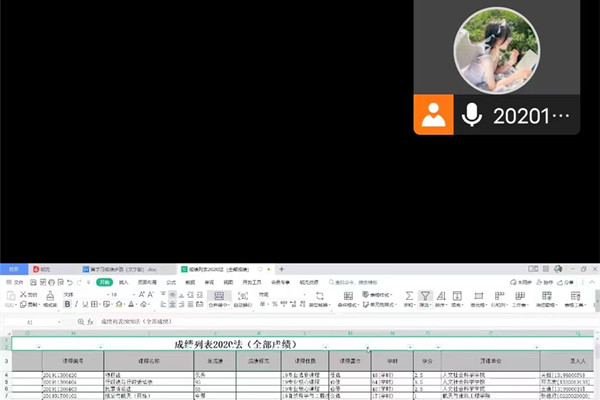The image size is (600, 400).
Task: Click the new tab plus button
Action: pyautogui.click(x=282, y=270)
